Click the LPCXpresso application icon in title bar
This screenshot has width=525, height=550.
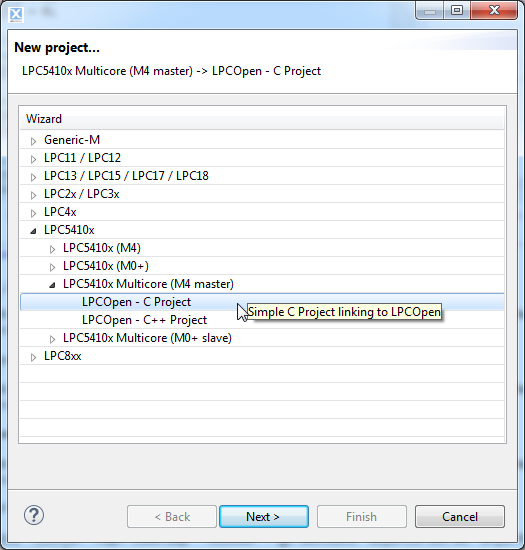coord(16,14)
